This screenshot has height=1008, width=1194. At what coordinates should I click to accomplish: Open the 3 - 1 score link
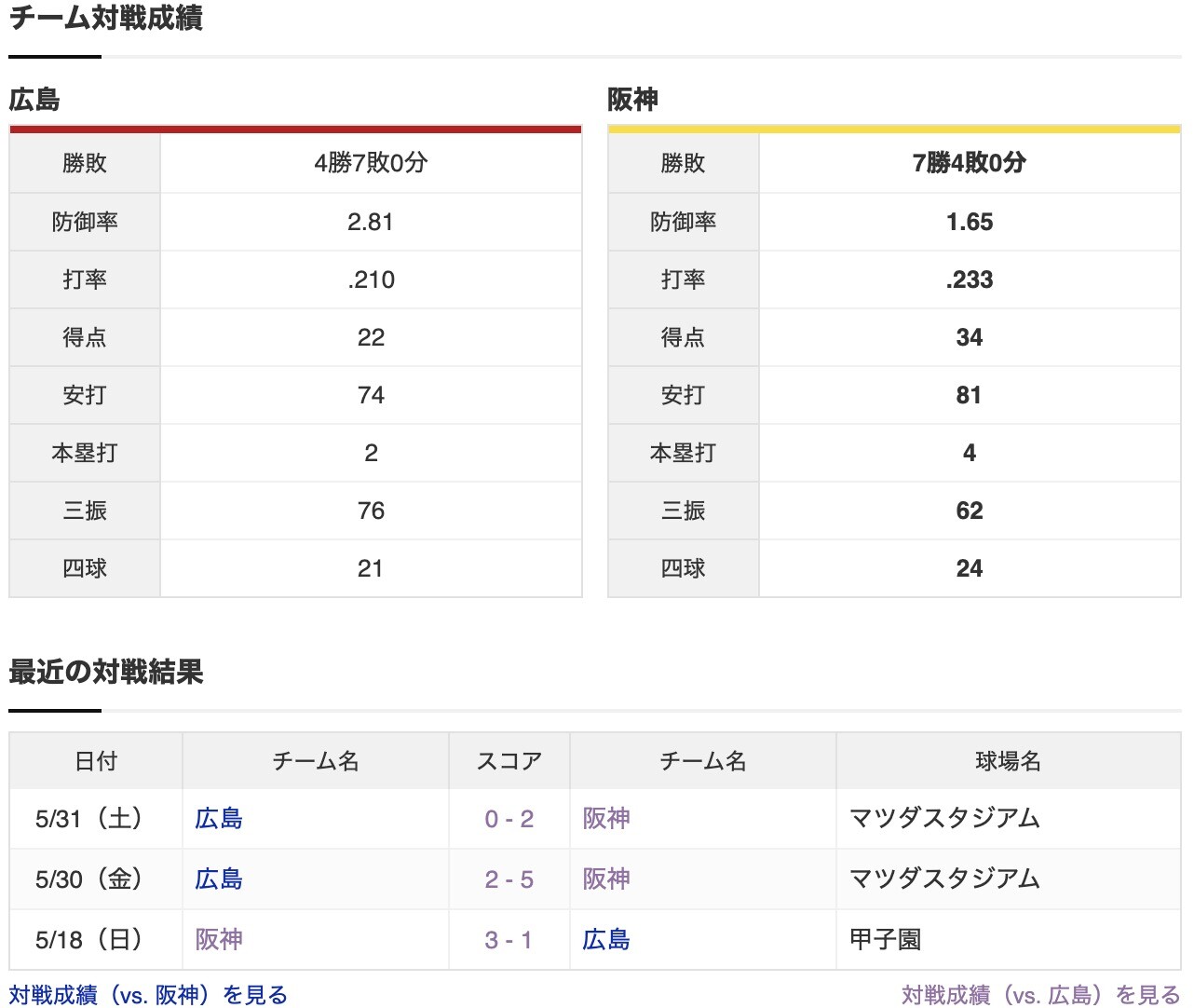tap(509, 940)
